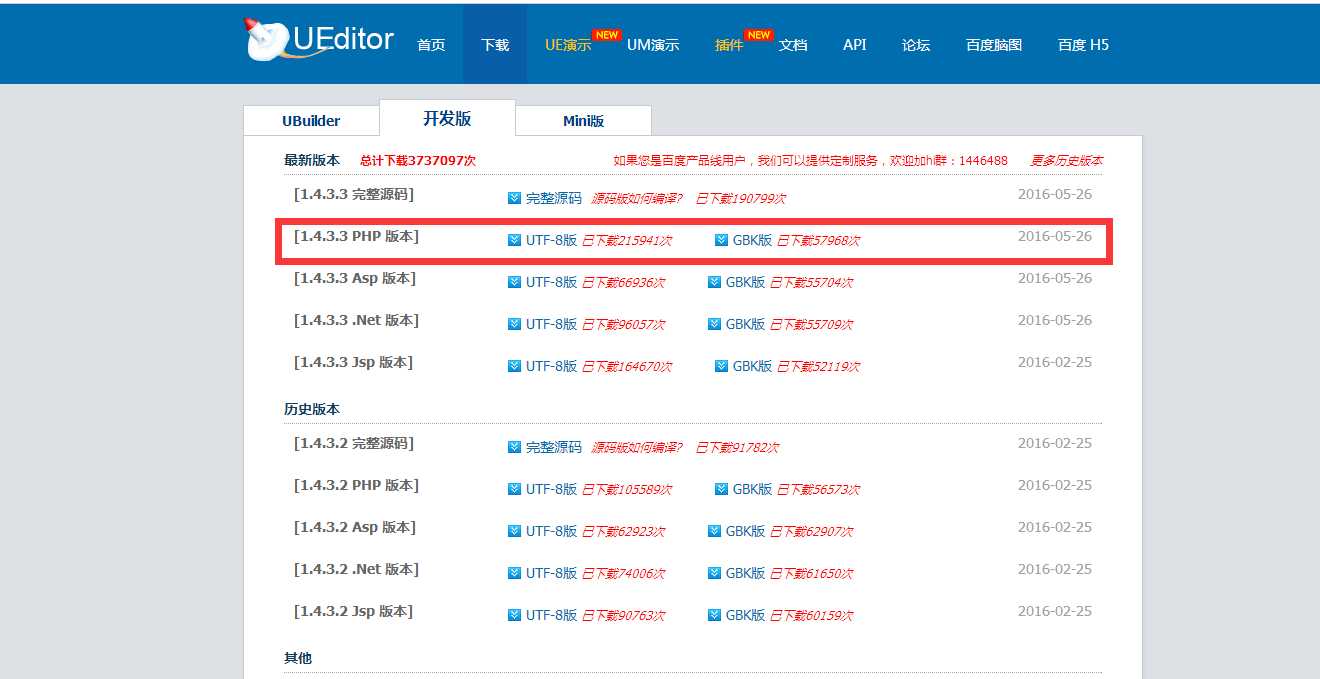Open 源码版如何编译? link in 1.4.3.3 row
Image resolution: width=1320 pixels, height=679 pixels.
[x=636, y=198]
